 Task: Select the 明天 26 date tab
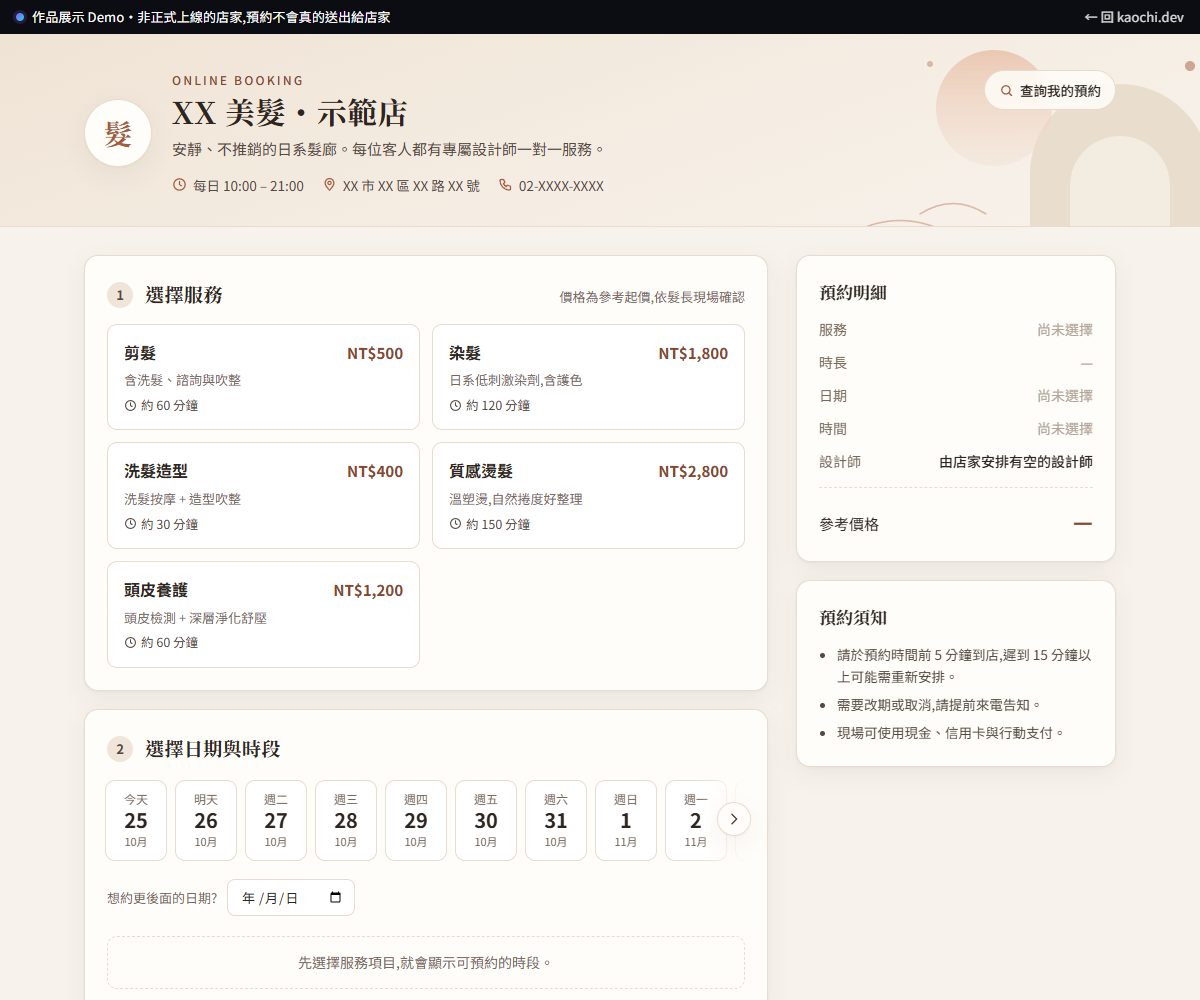pos(206,820)
